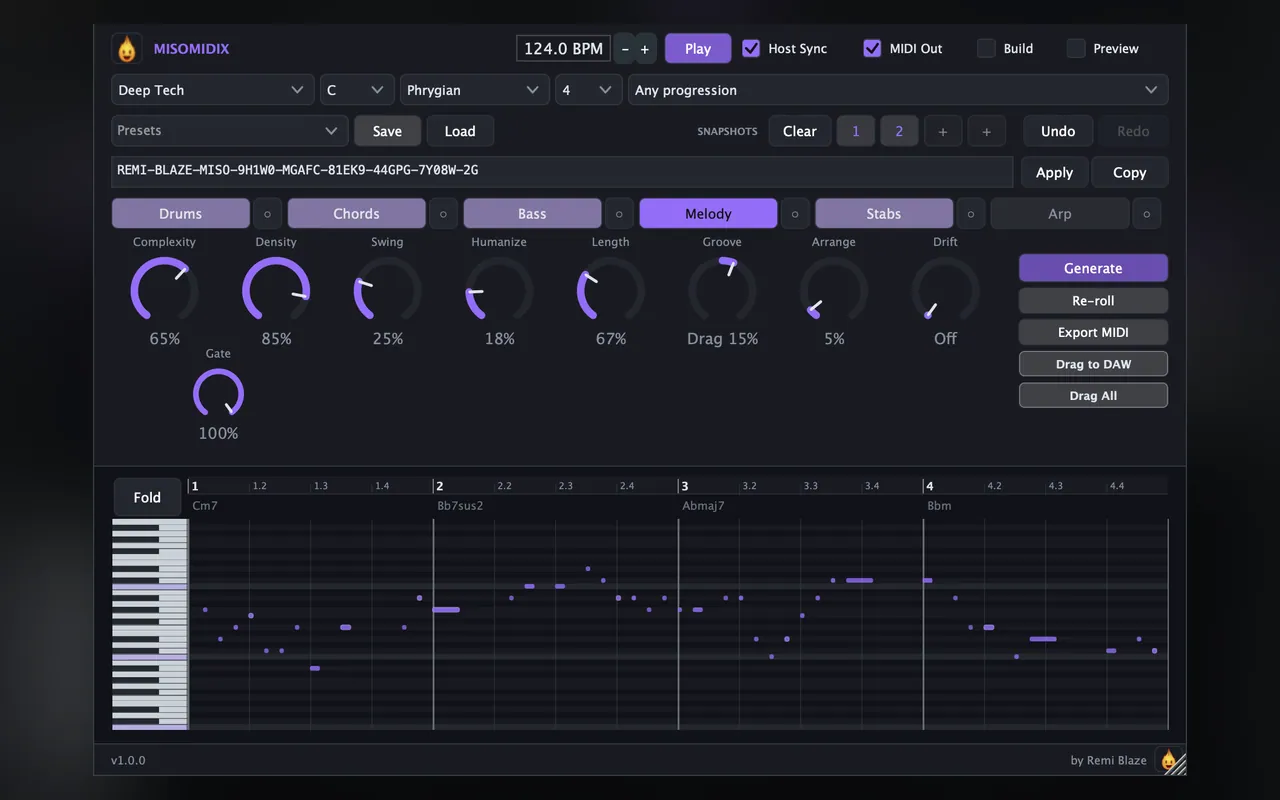1280x800 pixels.
Task: Select snapshot slot 2
Action: pos(899,131)
